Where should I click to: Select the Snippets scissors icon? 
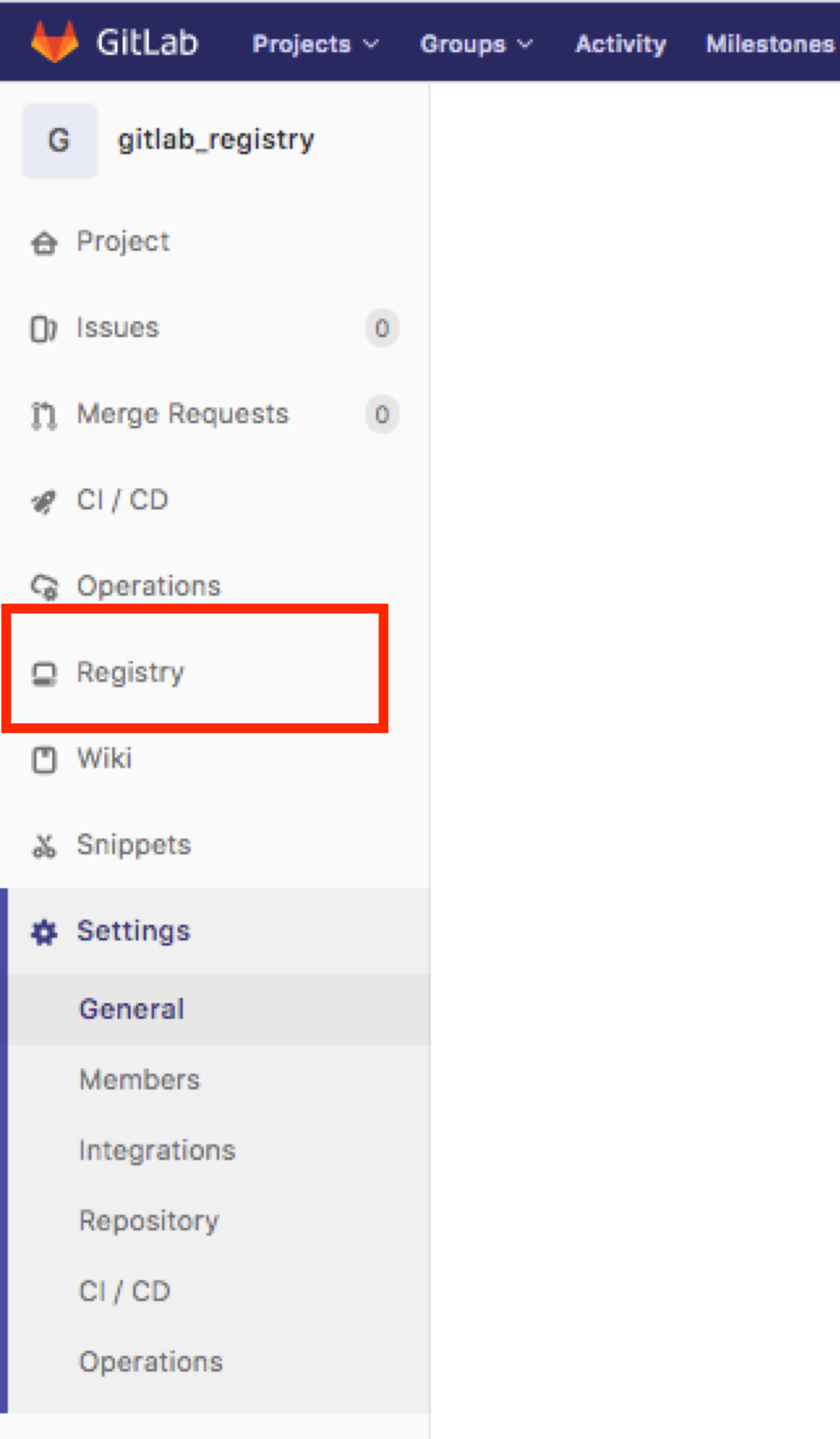pyautogui.click(x=45, y=845)
